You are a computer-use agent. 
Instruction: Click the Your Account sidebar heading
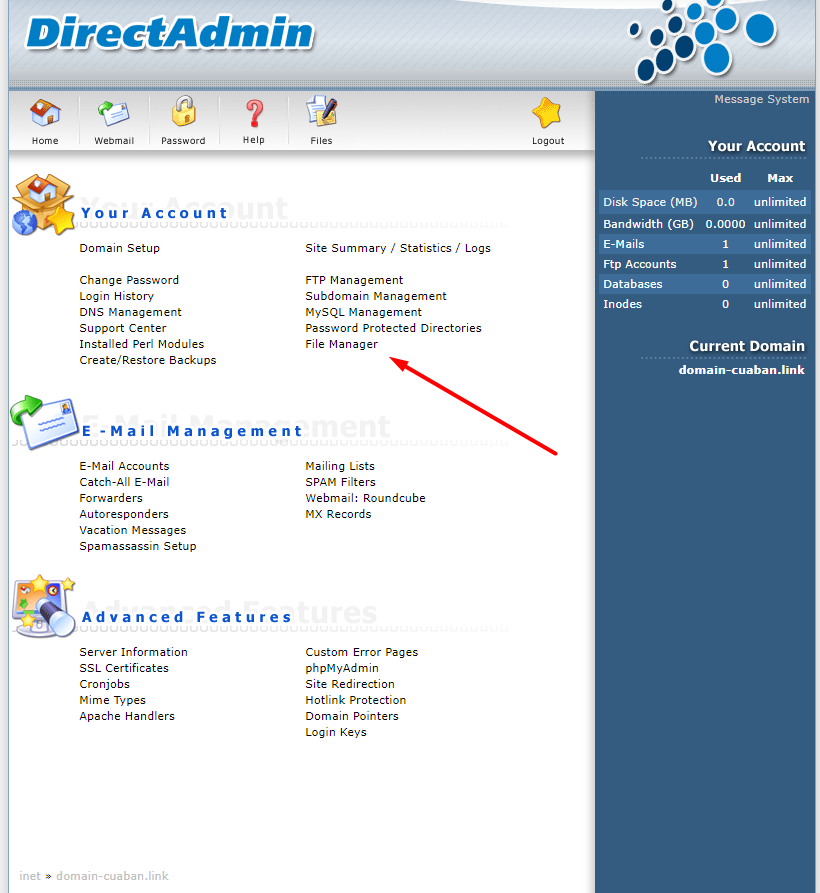click(756, 146)
